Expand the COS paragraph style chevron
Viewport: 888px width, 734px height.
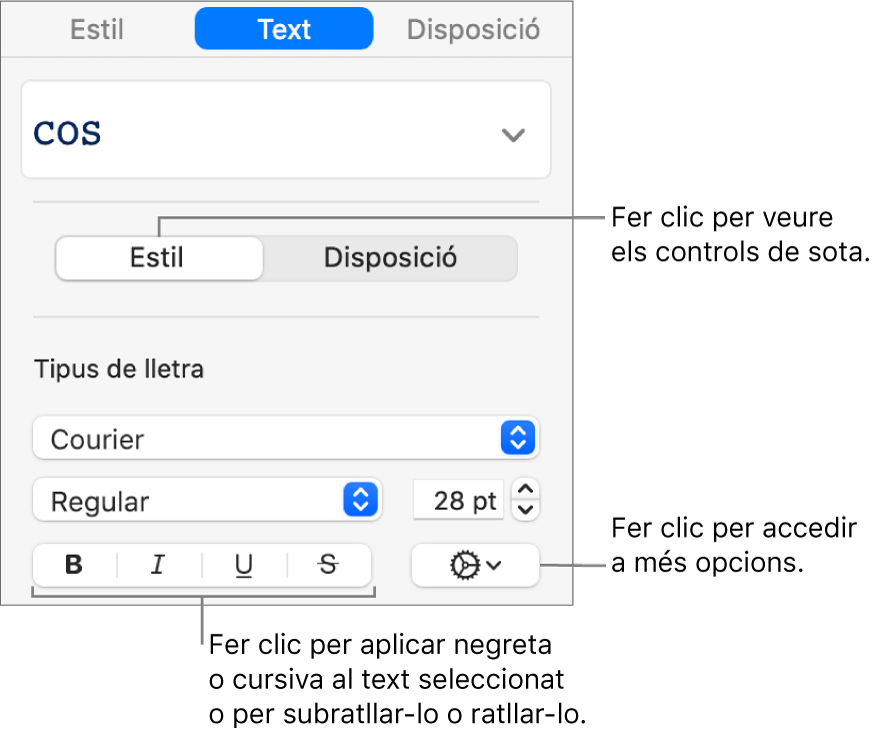513,135
